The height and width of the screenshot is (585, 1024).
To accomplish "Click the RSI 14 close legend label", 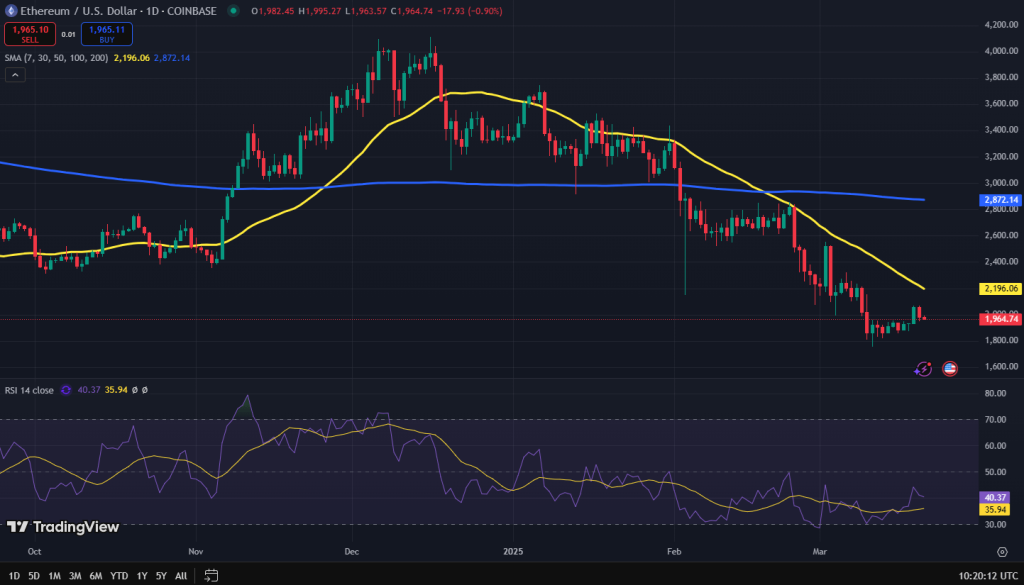I will pos(30,390).
